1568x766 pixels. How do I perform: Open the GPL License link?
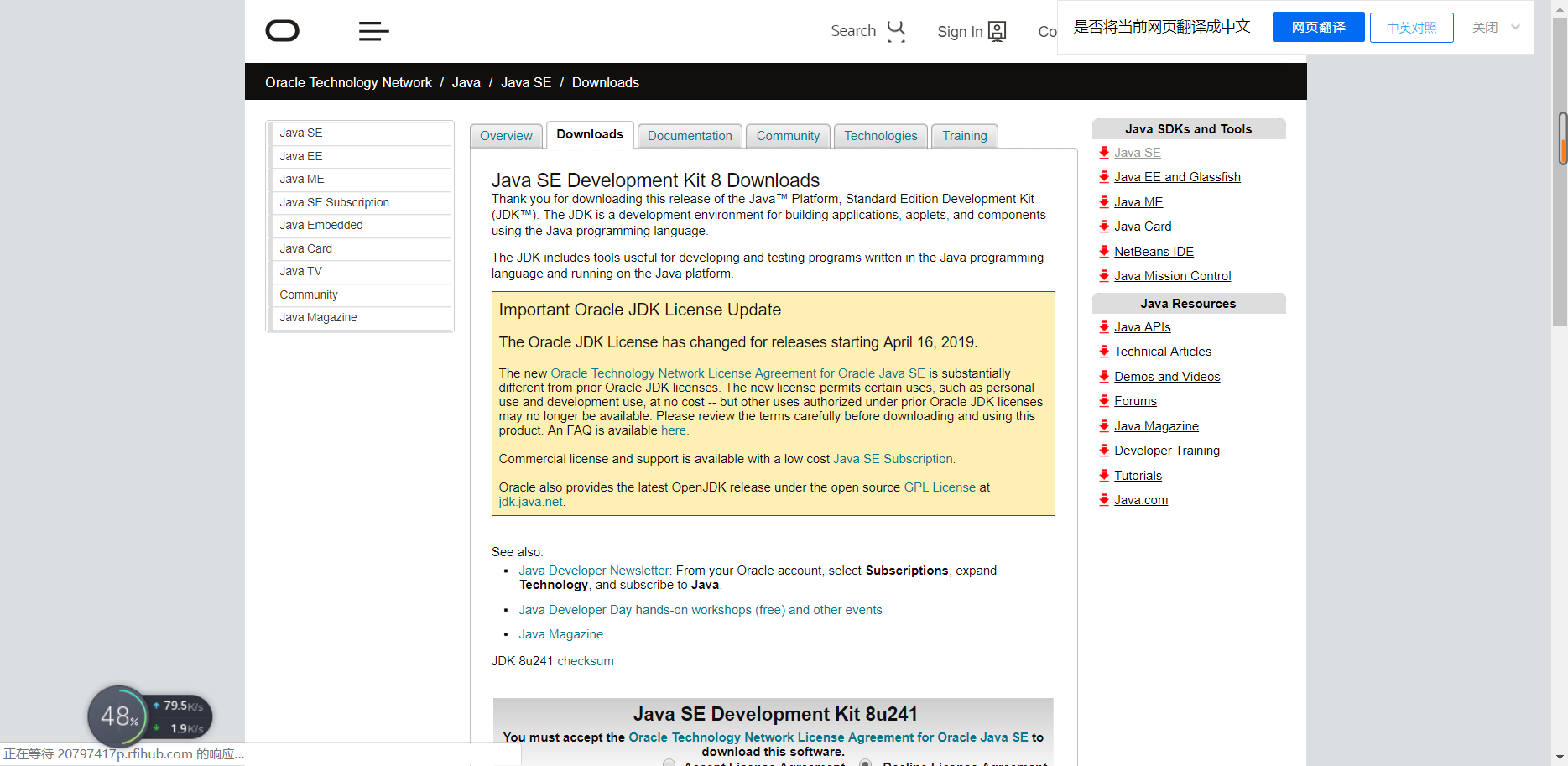940,487
